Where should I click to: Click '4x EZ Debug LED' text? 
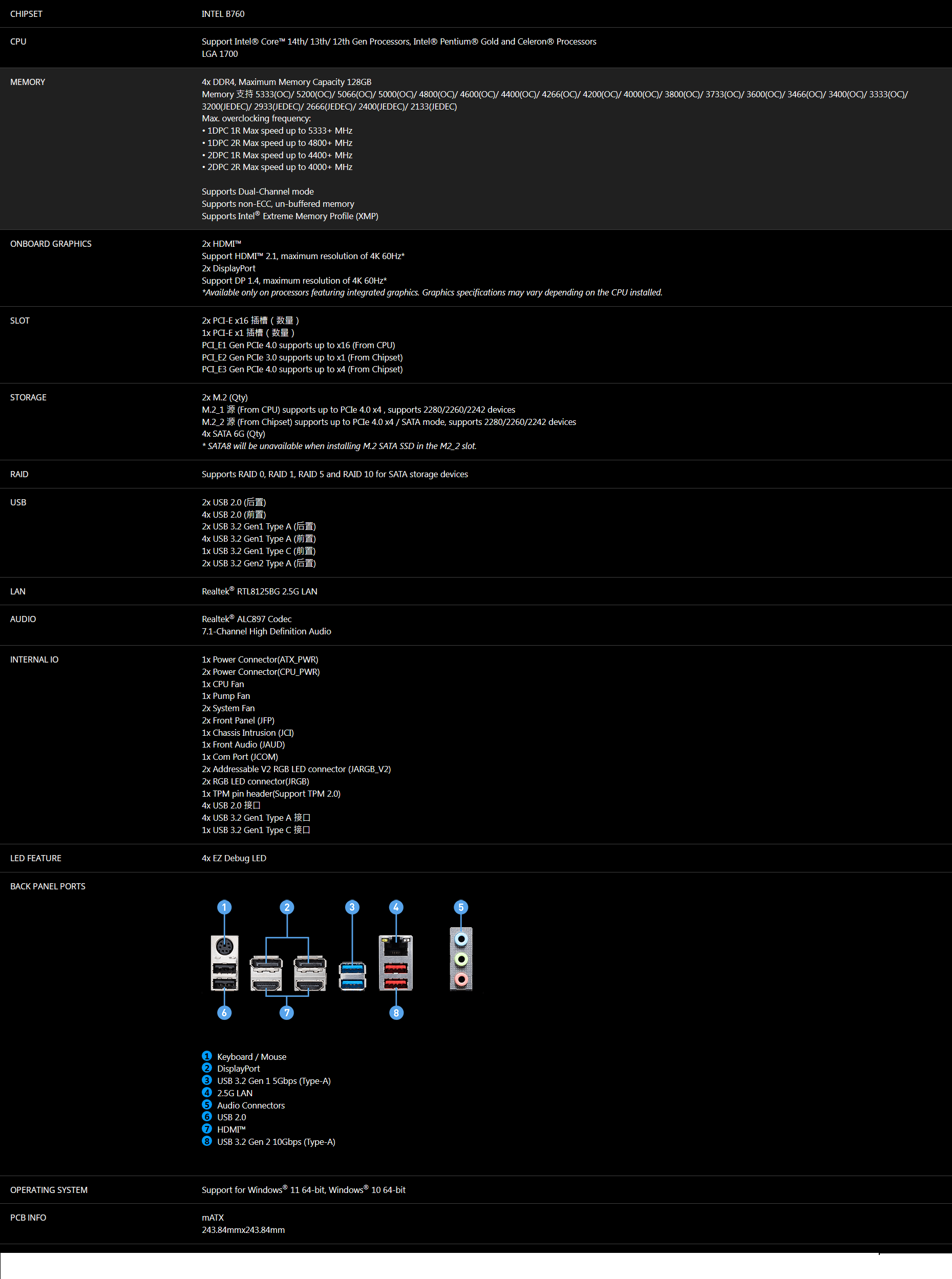(234, 859)
